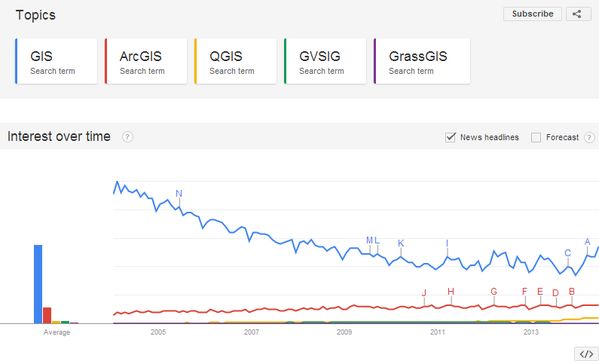Select the GIS search term card
Viewport: 599px width, 364px height.
(x=56, y=61)
